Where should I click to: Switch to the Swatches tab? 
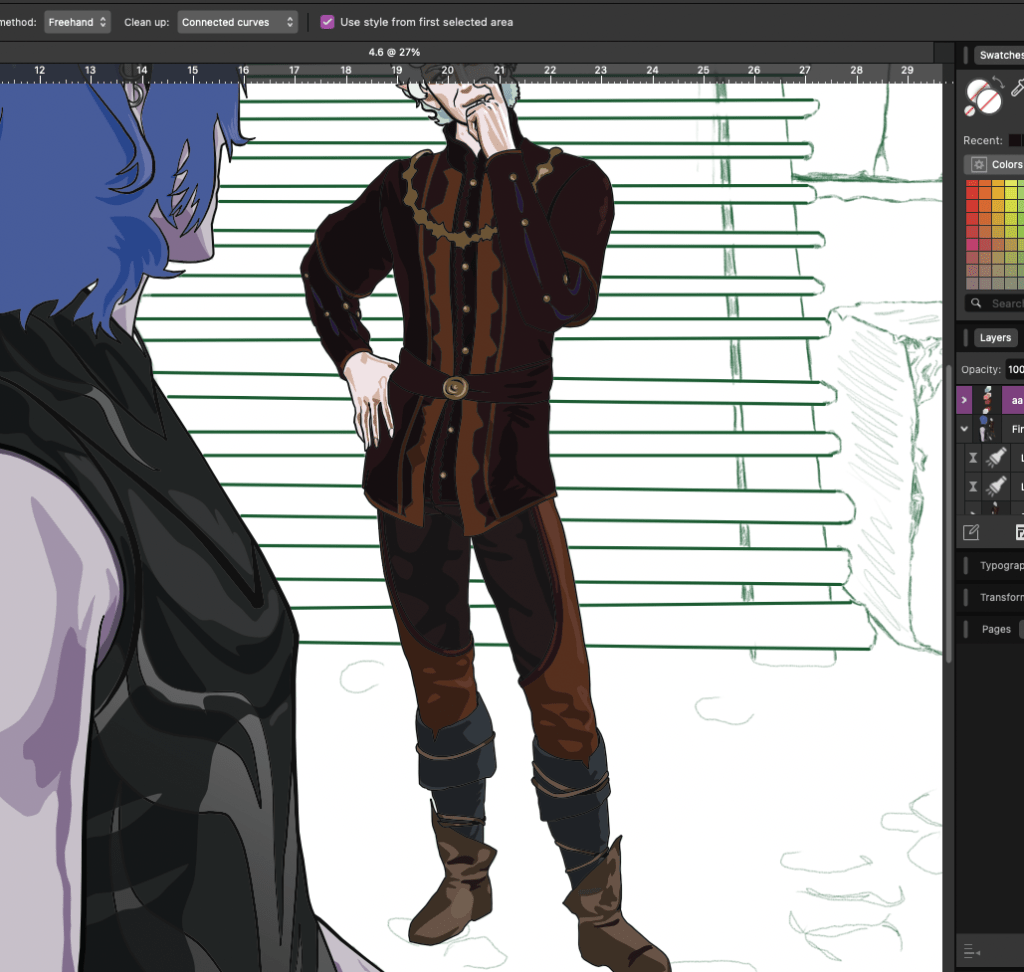click(1000, 55)
